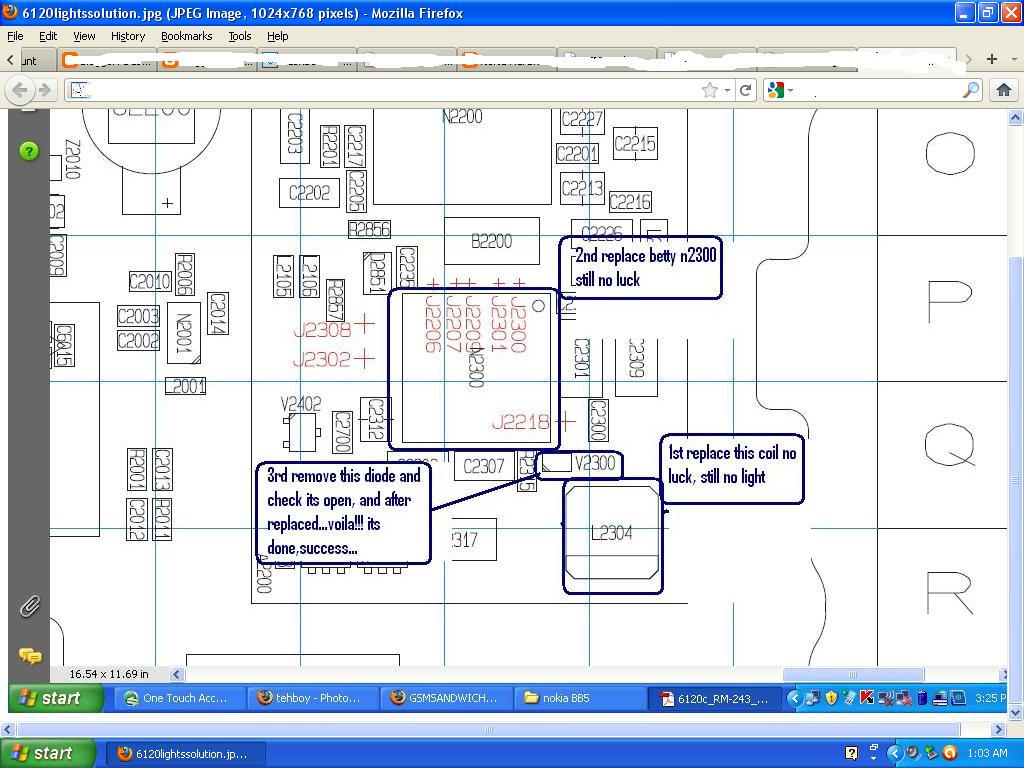Click the Reload page icon
1024x768 pixels.
tap(745, 89)
